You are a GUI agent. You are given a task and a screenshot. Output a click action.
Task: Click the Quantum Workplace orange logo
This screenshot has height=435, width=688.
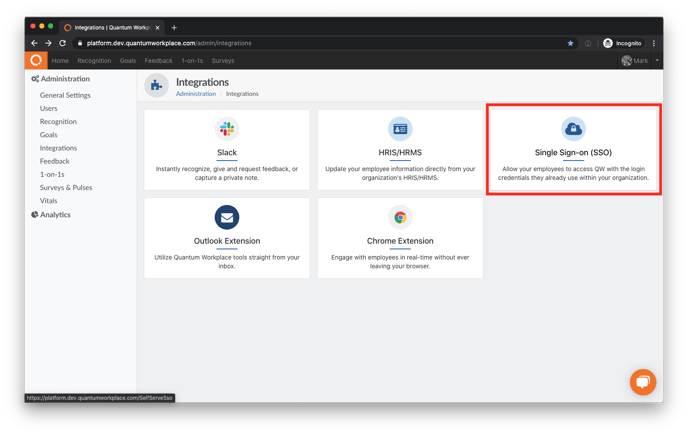coord(36,61)
